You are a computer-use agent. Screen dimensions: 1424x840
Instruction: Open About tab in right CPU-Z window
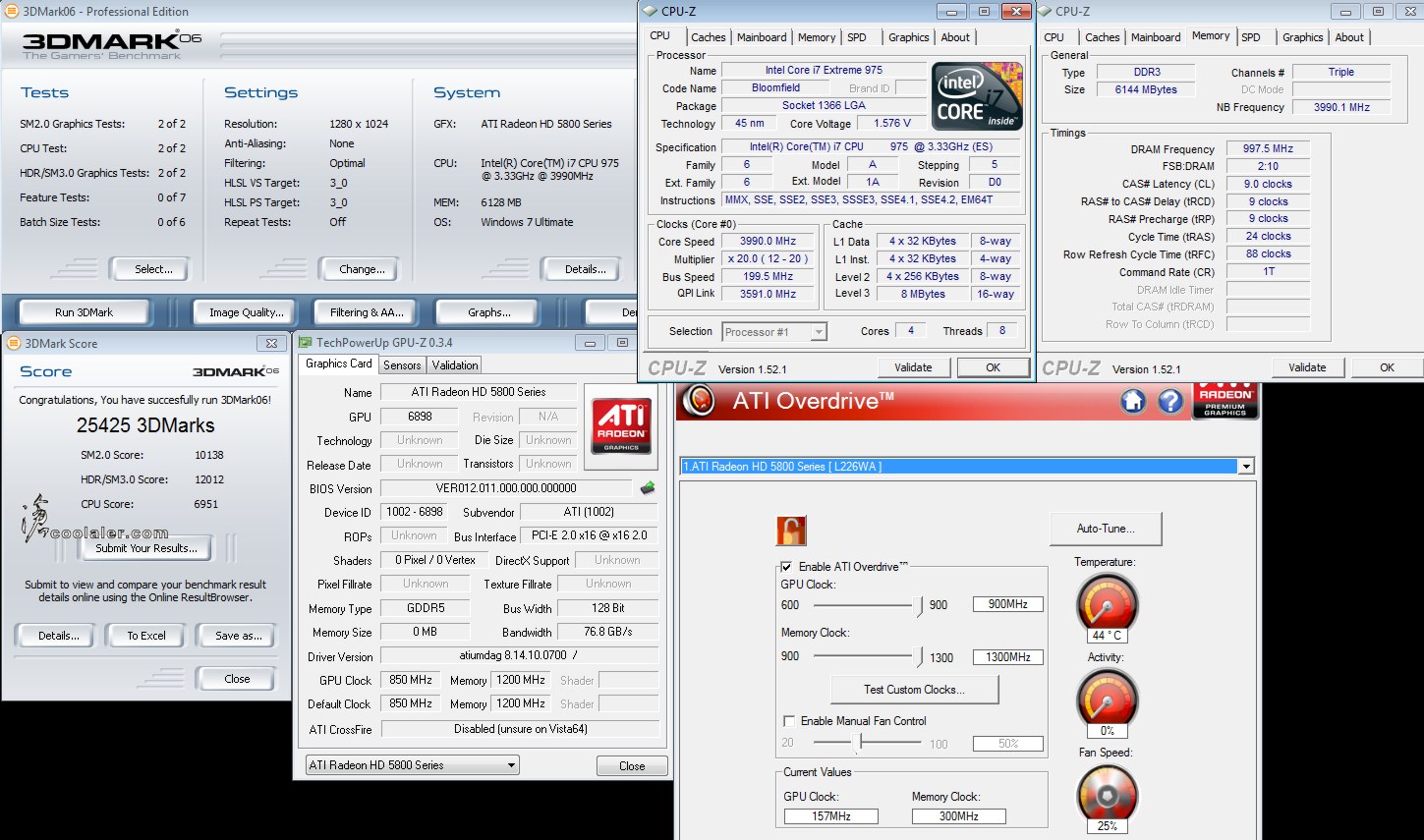point(1349,37)
